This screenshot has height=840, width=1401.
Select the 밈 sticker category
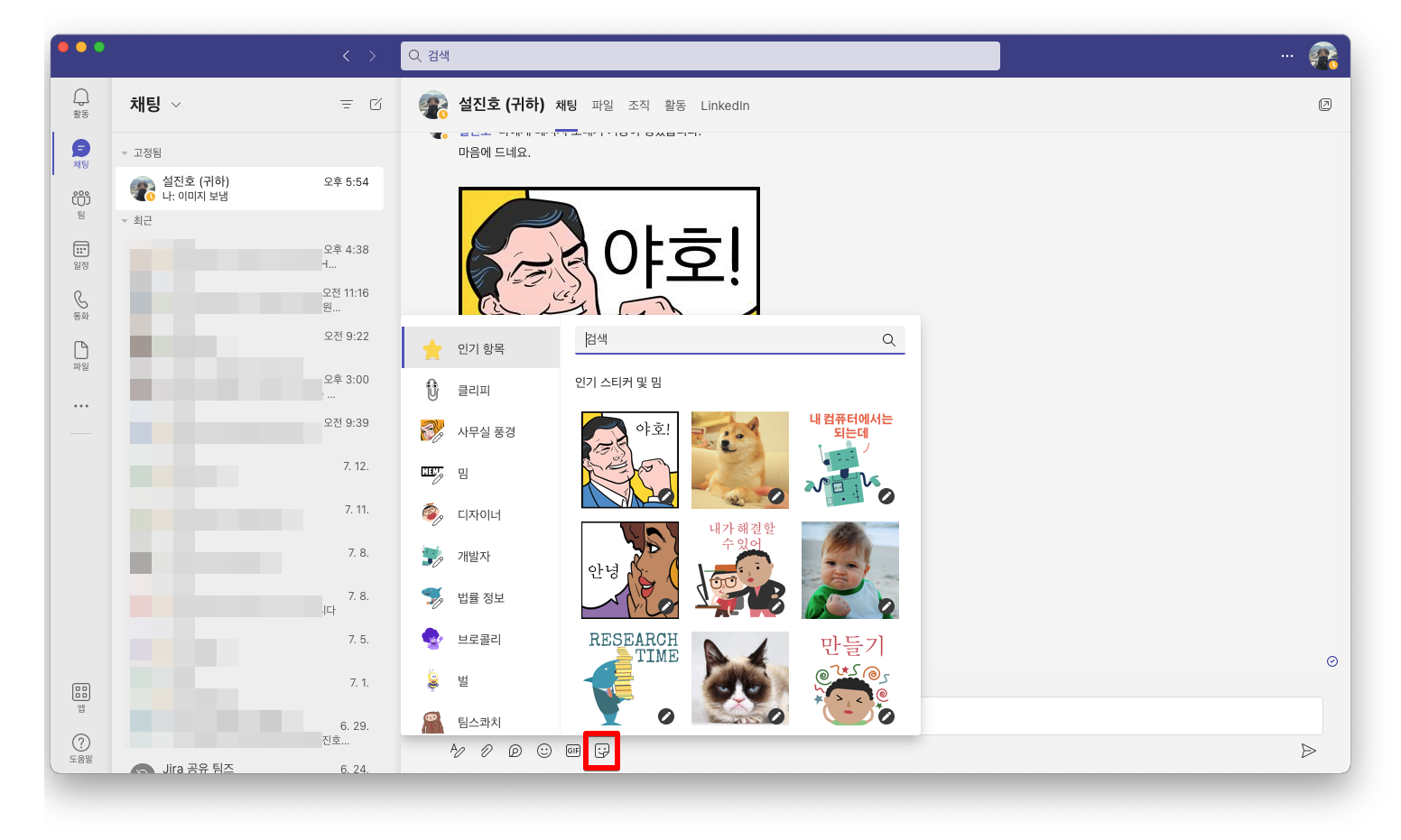tap(481, 473)
